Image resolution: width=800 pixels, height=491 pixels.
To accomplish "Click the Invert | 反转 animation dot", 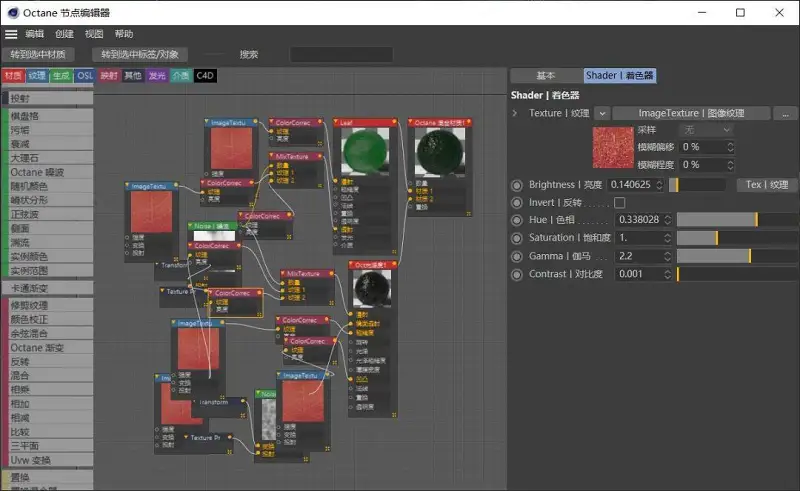I will tap(517, 203).
